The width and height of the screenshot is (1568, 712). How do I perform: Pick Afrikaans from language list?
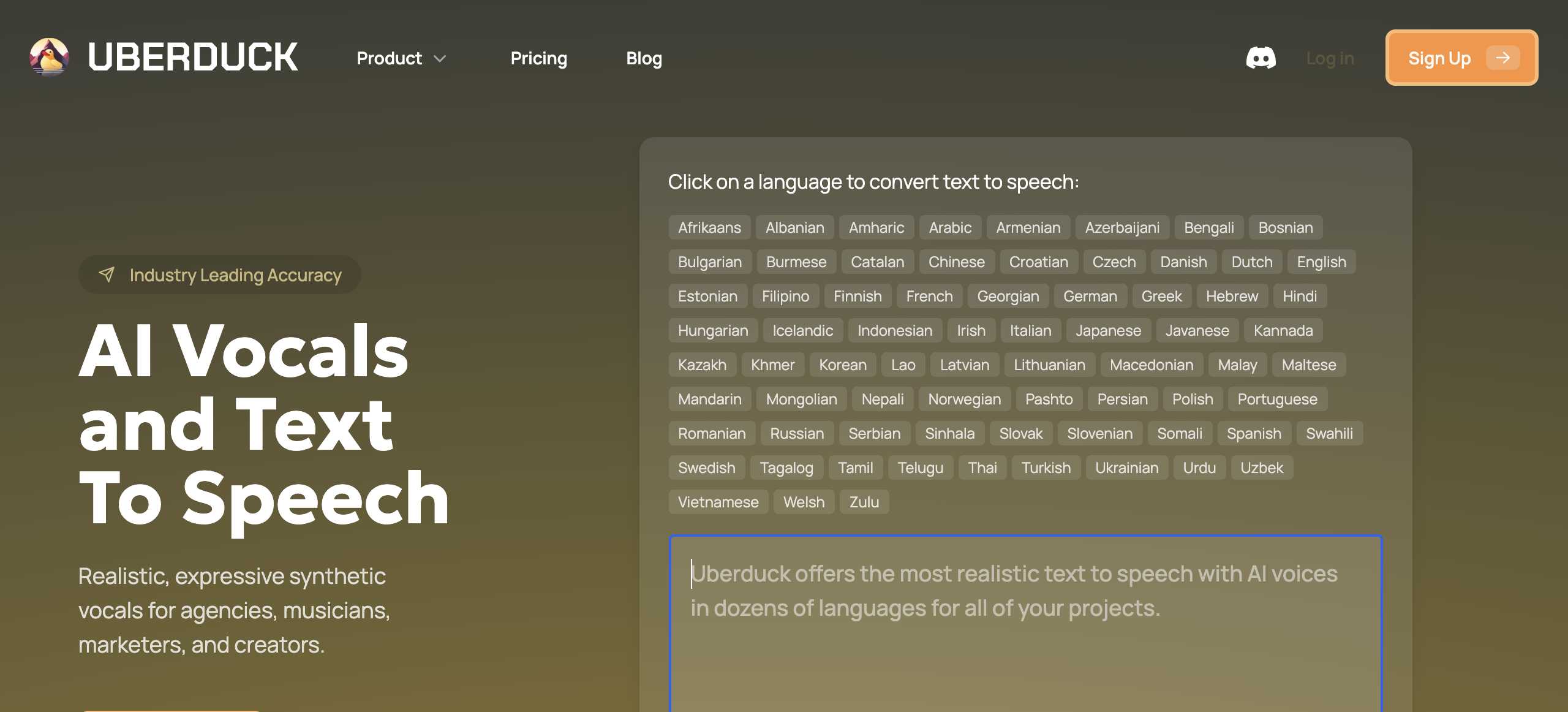709,227
